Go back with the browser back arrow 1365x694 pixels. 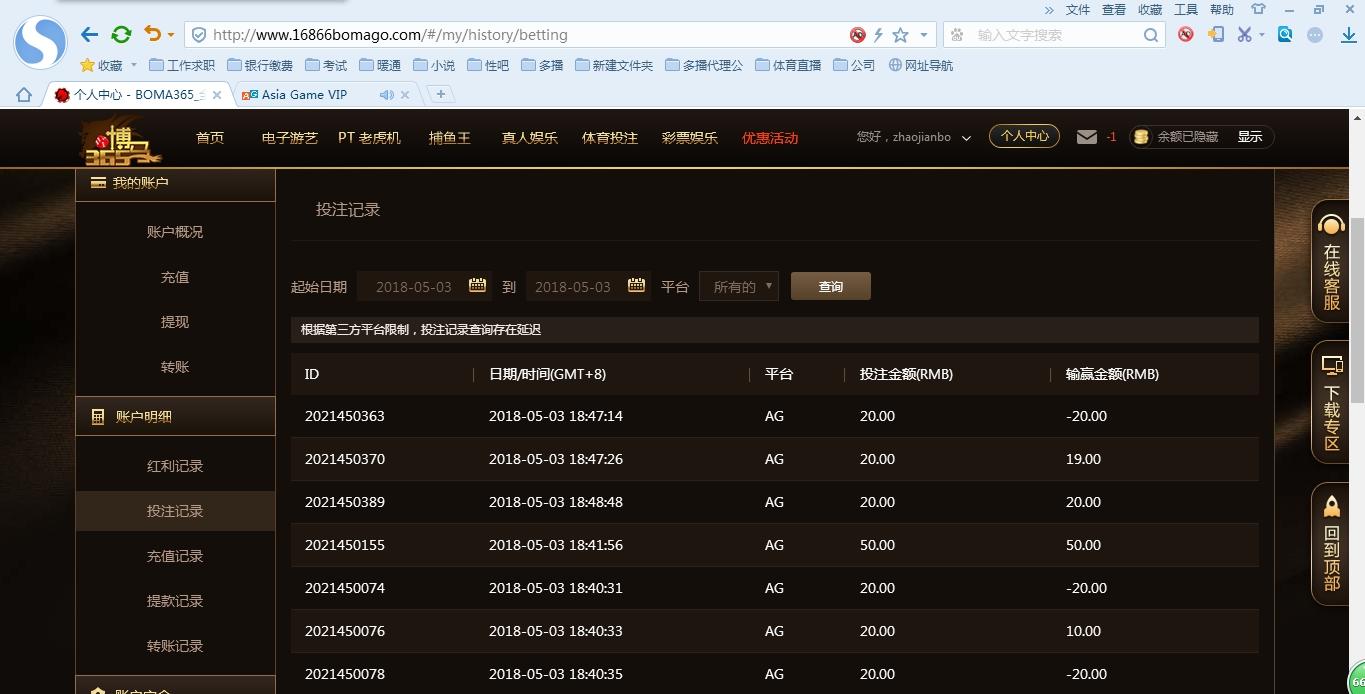(x=90, y=35)
